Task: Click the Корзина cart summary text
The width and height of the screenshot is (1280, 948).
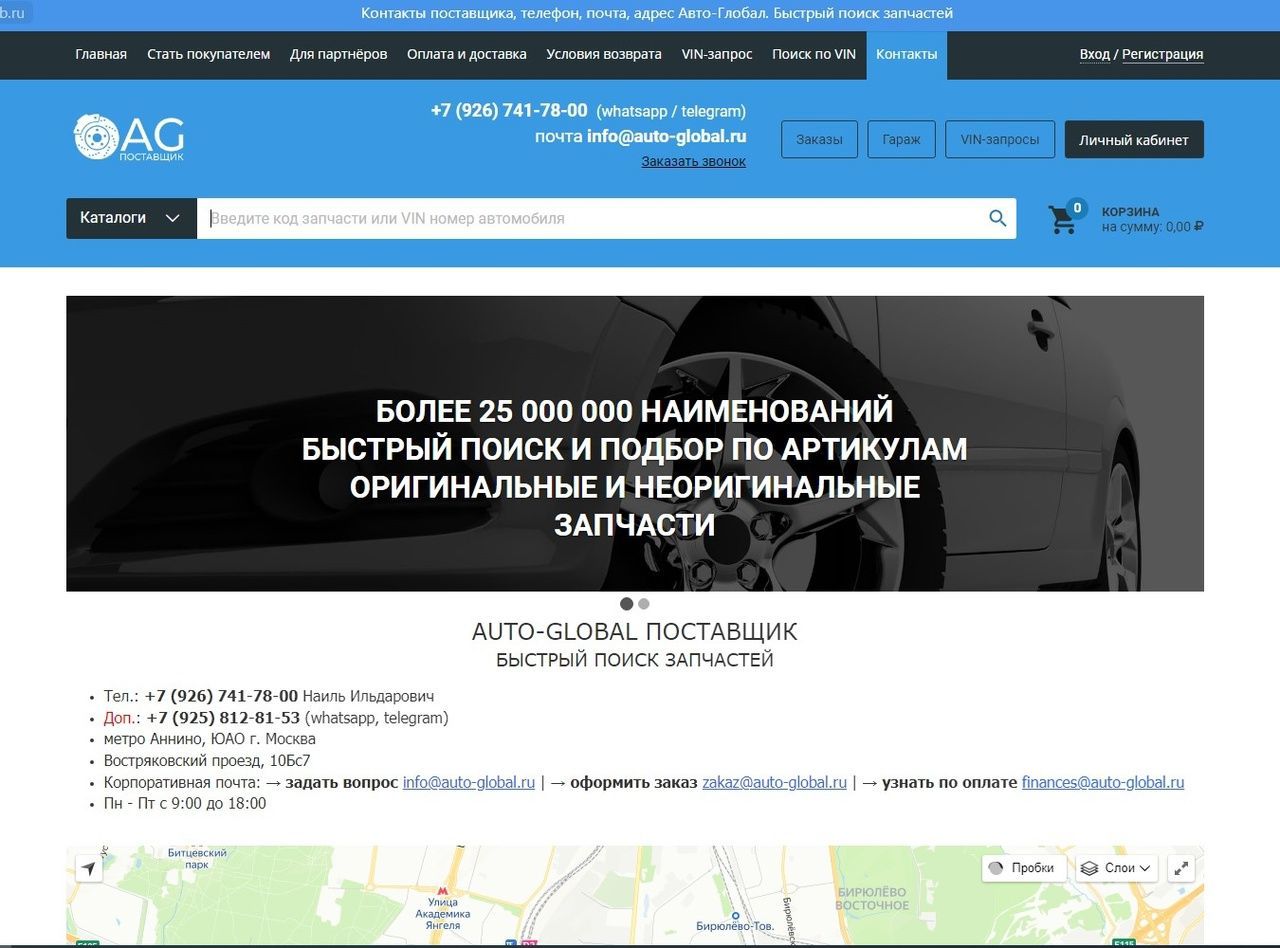Action: [1152, 219]
